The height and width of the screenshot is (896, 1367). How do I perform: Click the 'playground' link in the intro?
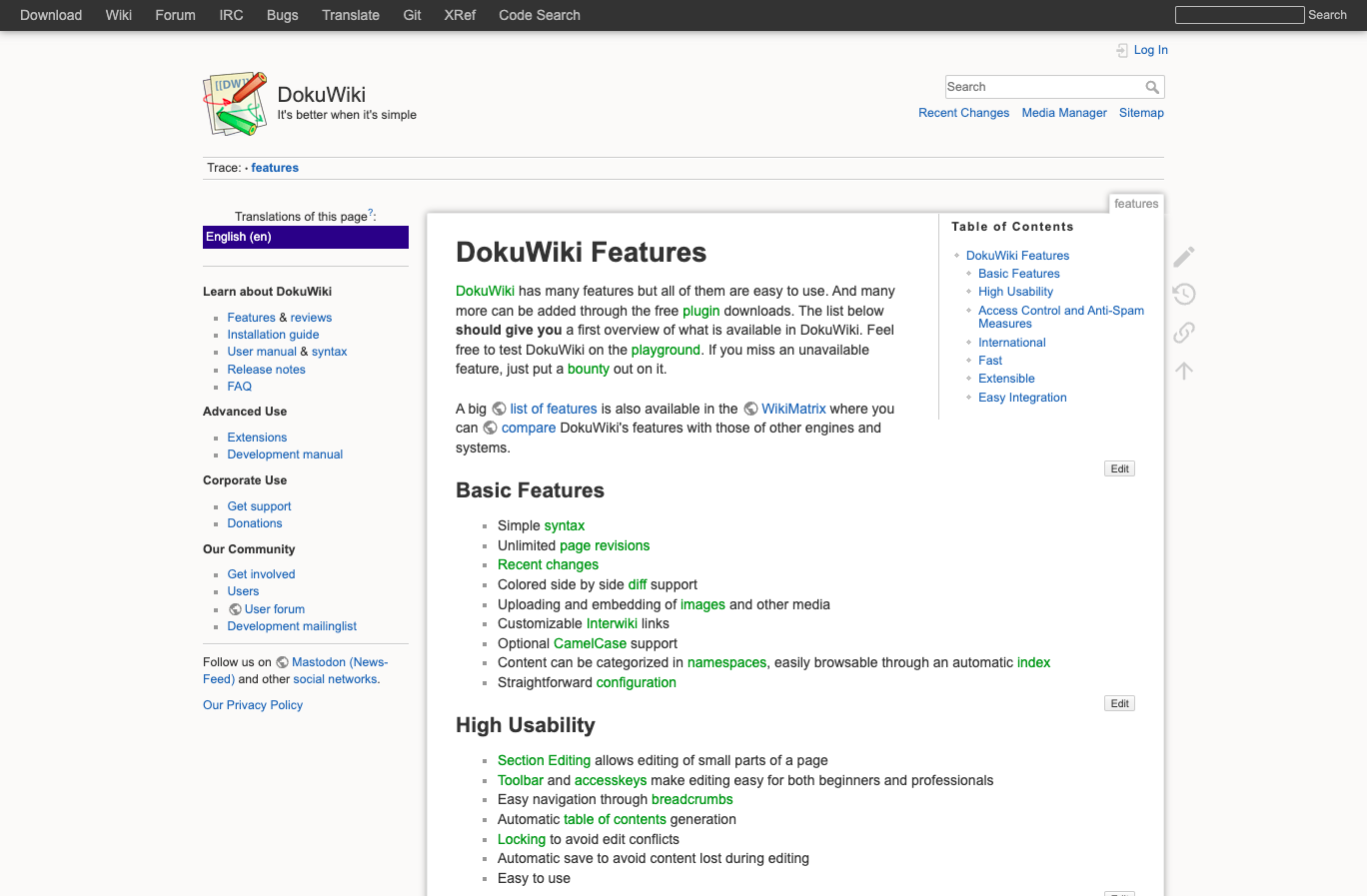coord(666,350)
